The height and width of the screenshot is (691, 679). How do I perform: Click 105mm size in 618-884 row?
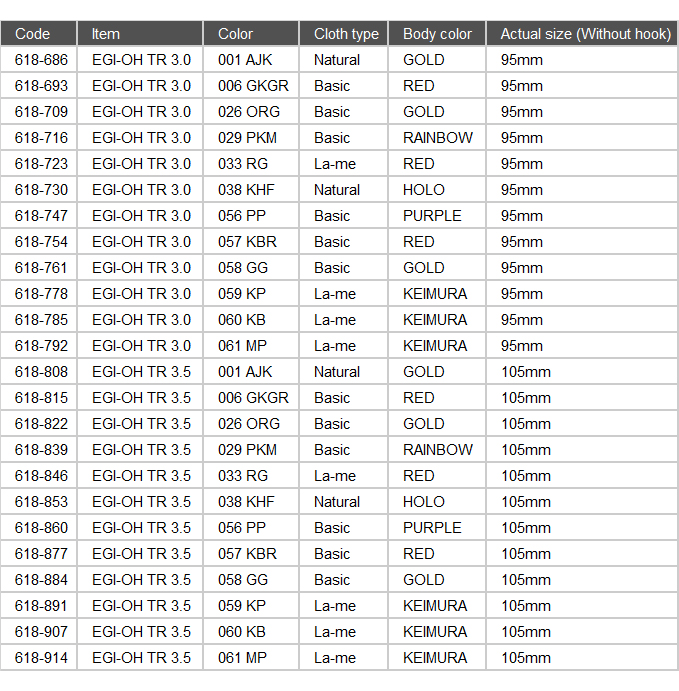(x=526, y=580)
